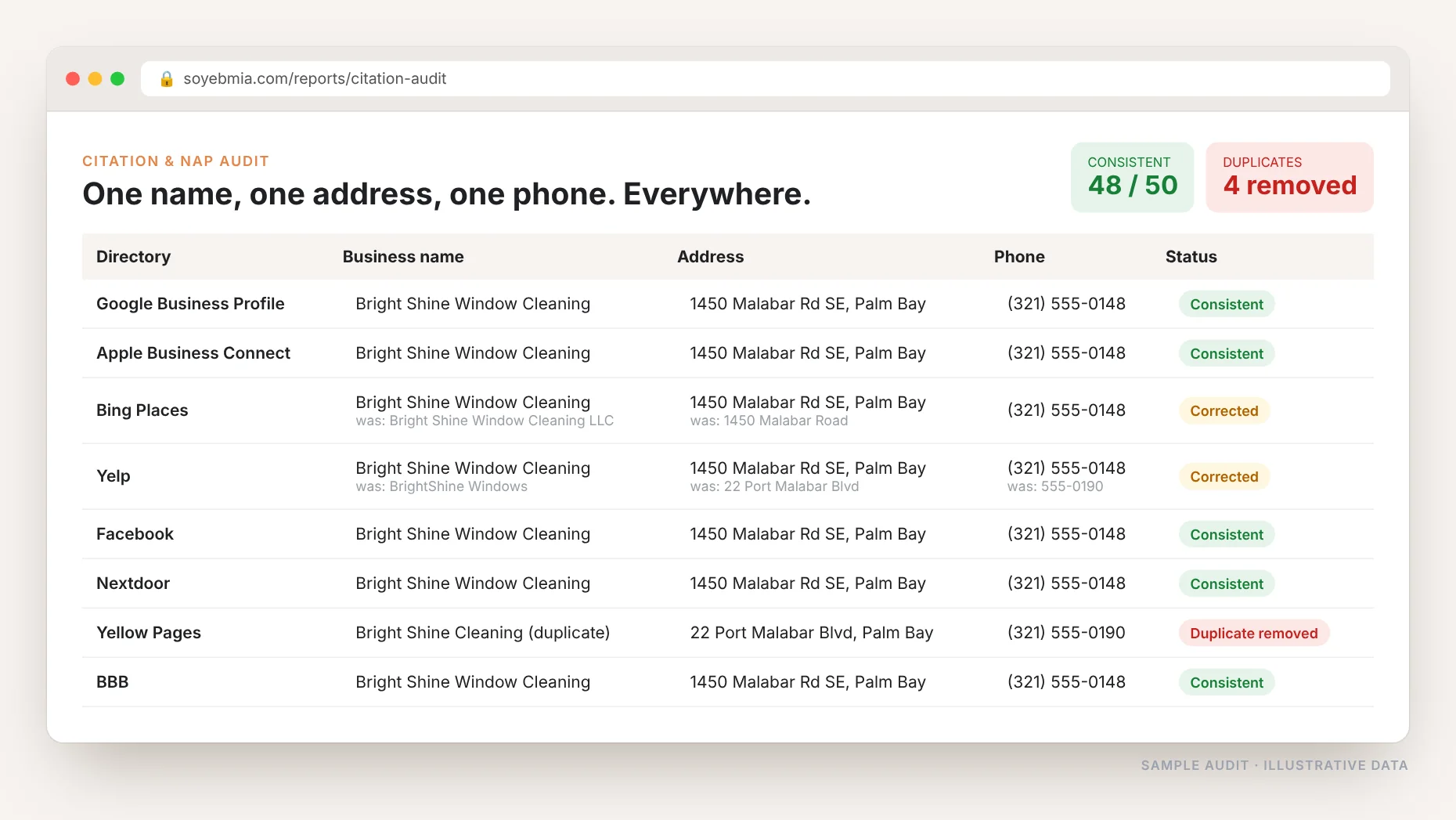Click the Consistent badge in Facebook row
Viewport: 1456px width, 820px height.
pos(1227,534)
